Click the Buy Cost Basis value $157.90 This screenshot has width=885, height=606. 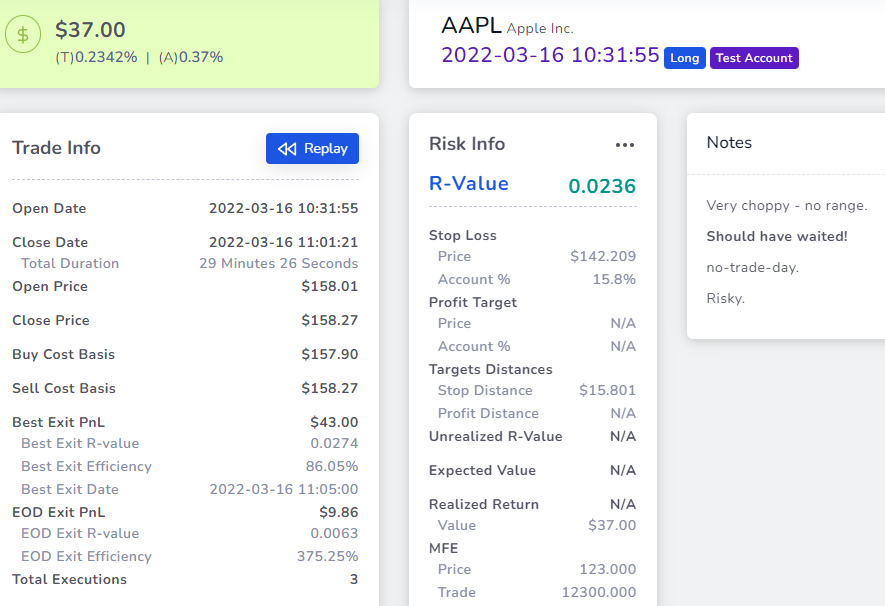[330, 354]
